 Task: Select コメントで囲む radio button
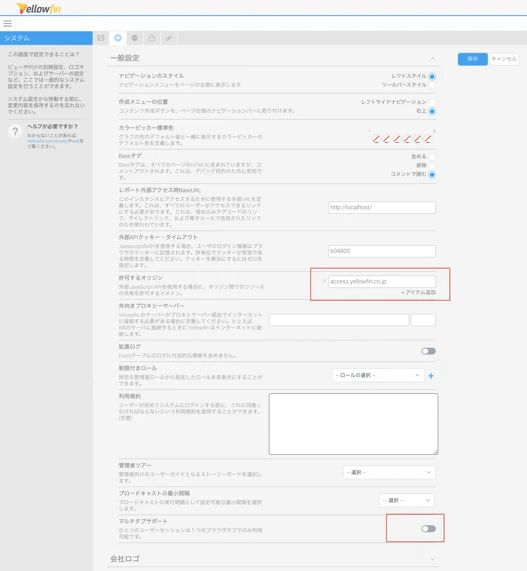[x=432, y=175]
